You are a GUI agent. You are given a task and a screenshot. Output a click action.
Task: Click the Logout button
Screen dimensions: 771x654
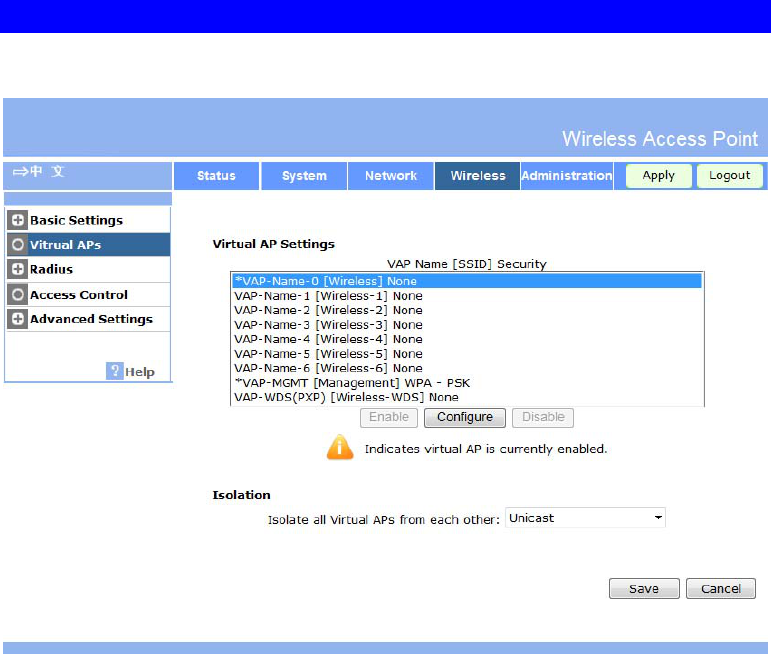coord(730,176)
